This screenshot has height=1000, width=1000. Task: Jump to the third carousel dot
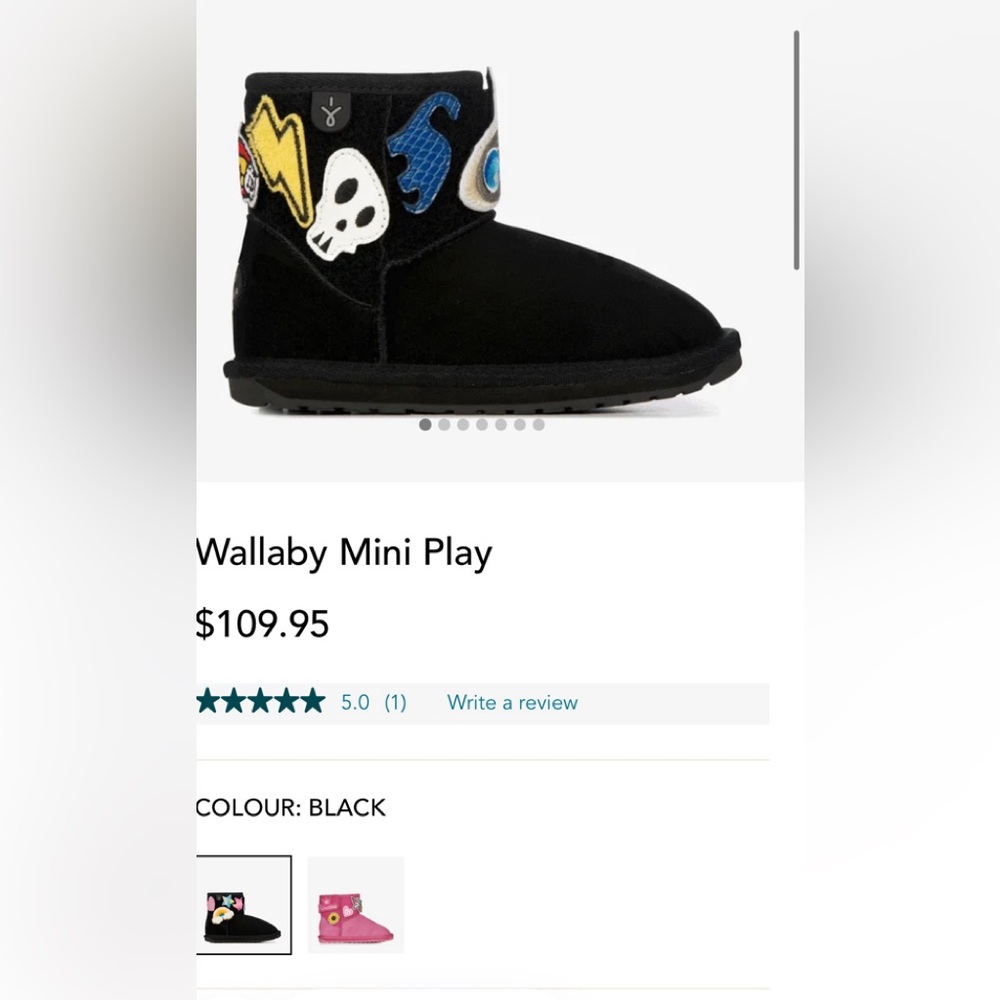(463, 425)
